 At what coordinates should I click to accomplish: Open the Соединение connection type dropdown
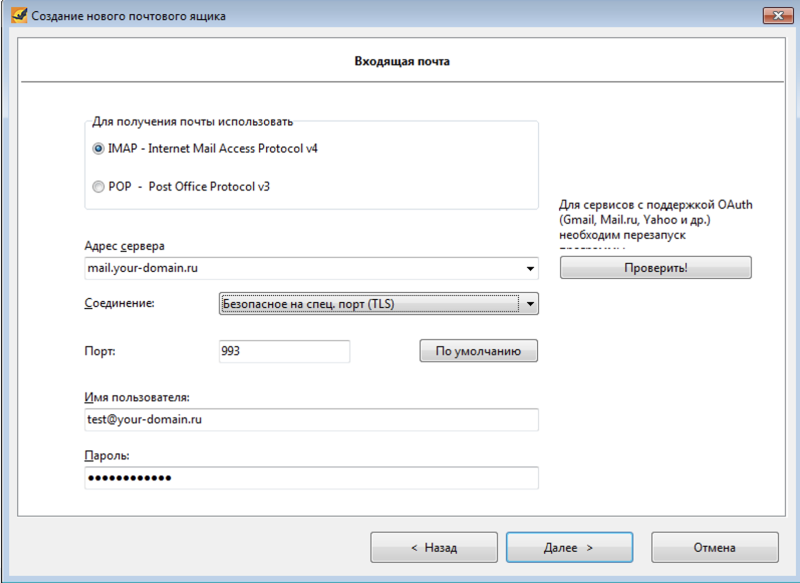pos(378,304)
